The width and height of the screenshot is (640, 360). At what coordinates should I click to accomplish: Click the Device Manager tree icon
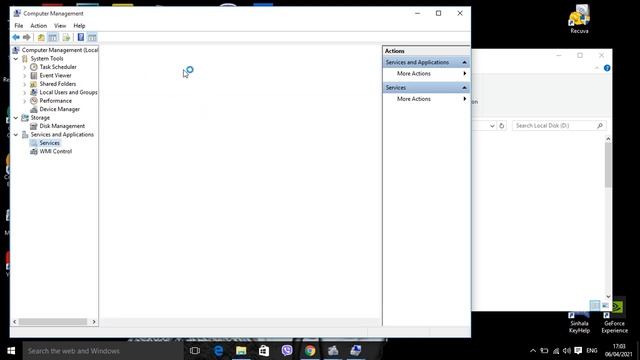34,109
